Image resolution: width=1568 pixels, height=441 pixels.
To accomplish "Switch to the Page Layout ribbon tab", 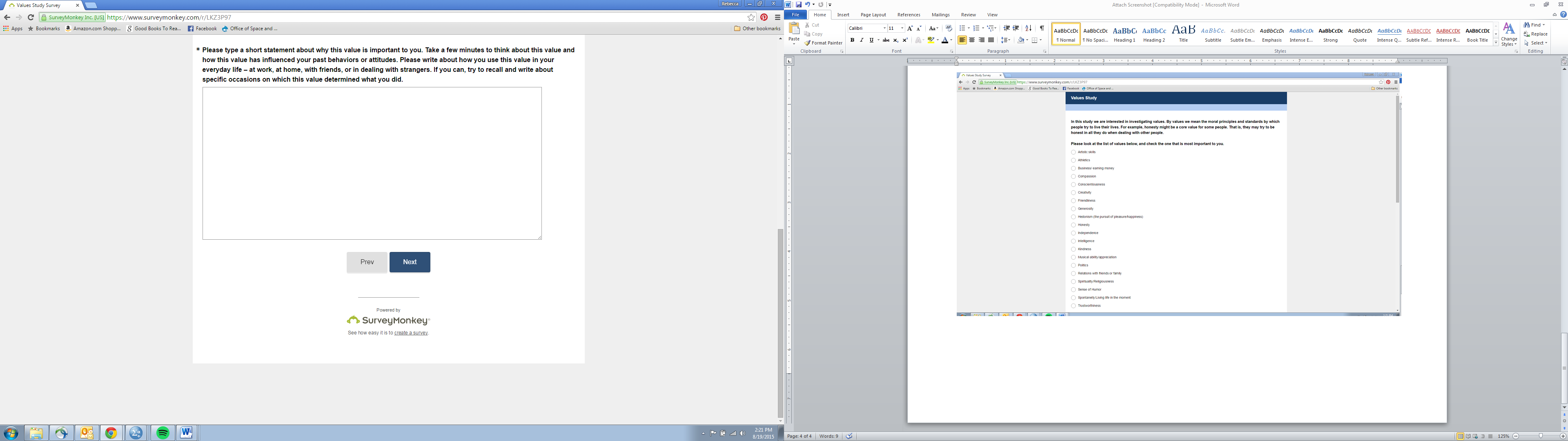I will [873, 15].
